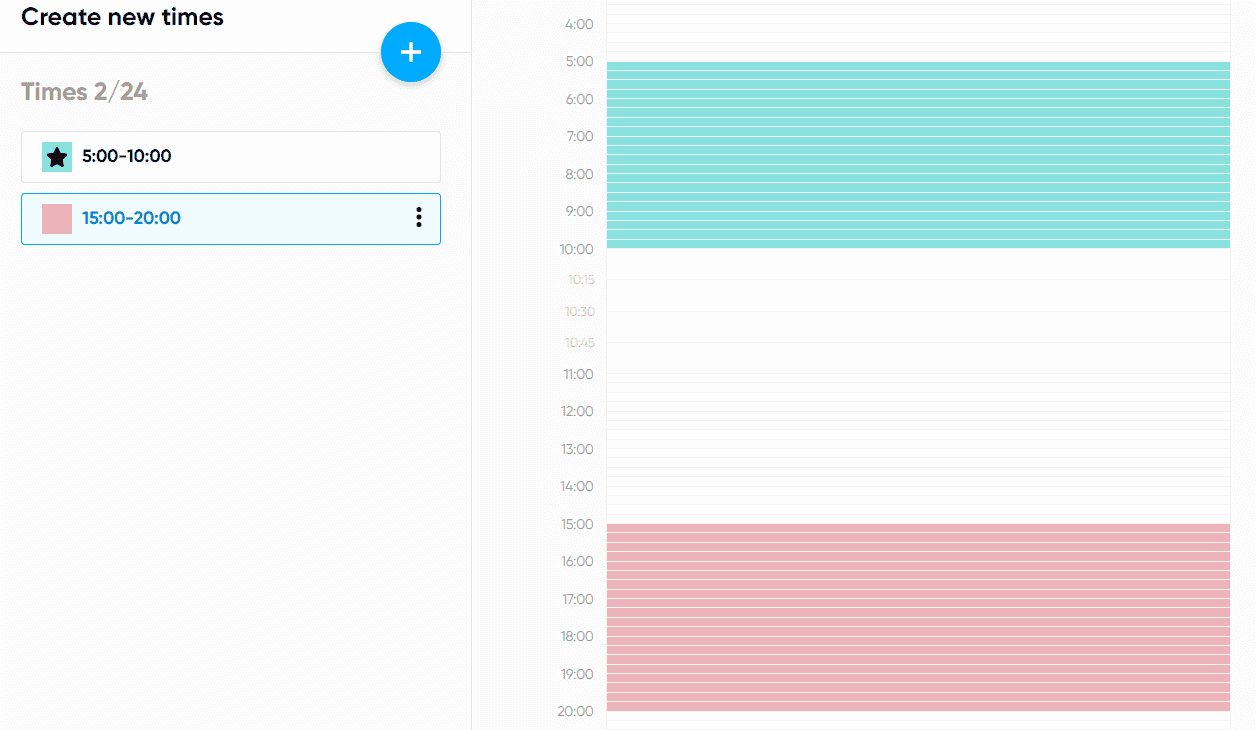Select the 5:00-10:00 time entry text

coord(127,156)
